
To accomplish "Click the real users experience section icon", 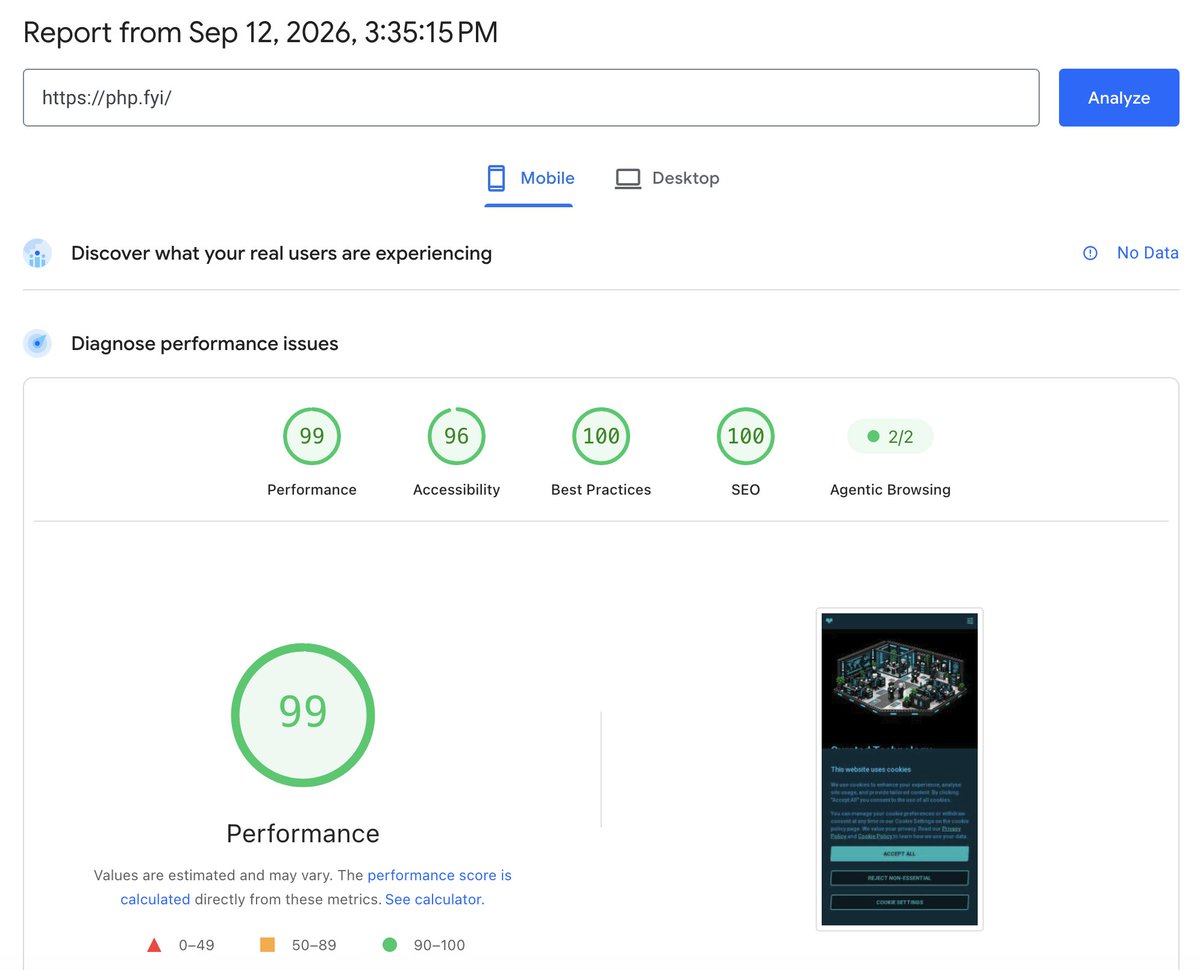I will pos(37,254).
